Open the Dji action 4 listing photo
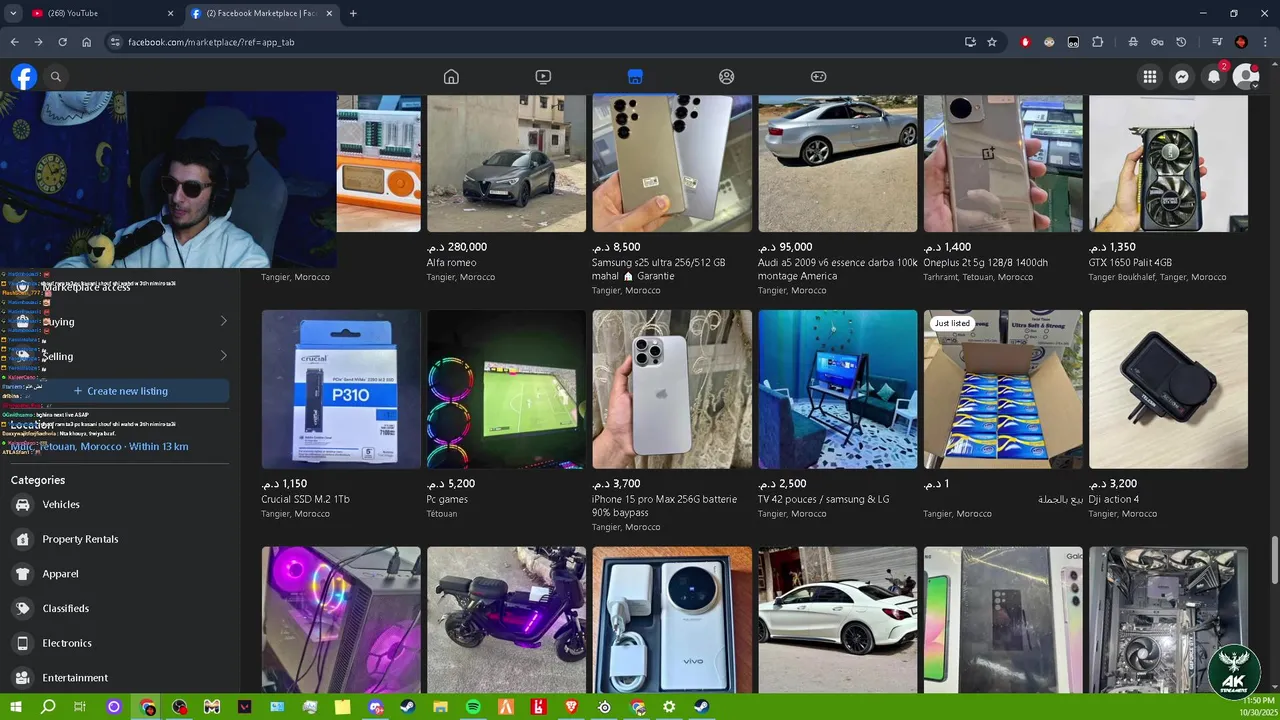This screenshot has width=1280, height=720. point(1168,389)
